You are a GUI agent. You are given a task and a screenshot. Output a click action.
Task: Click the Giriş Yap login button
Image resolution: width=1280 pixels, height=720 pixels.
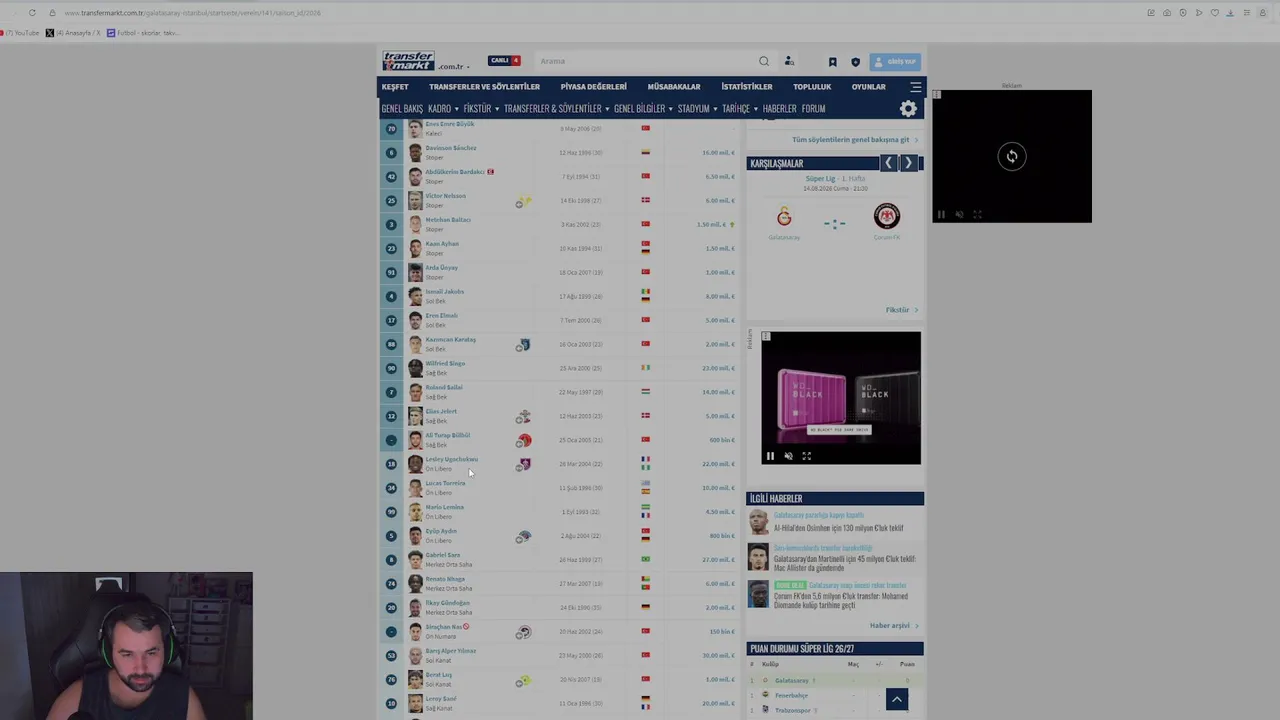[x=895, y=62]
